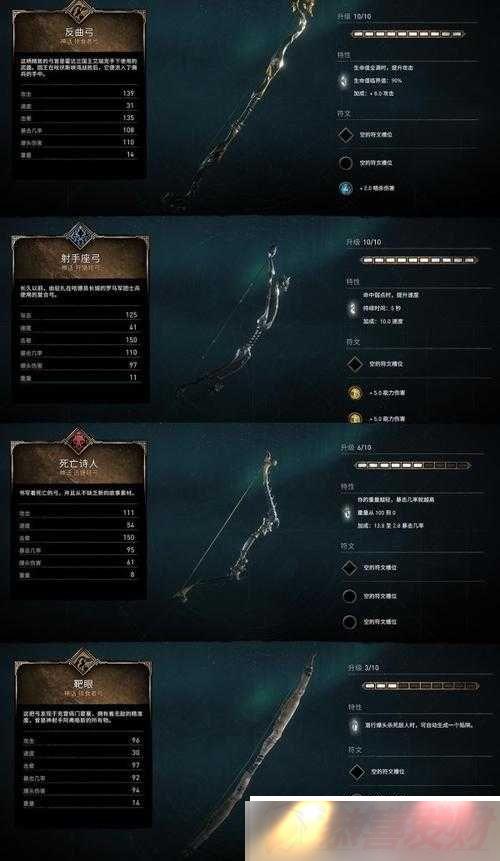Select first gold +5.0 rune icon of 射手座弓
Image resolution: width=500 pixels, height=861 pixels.
click(354, 393)
